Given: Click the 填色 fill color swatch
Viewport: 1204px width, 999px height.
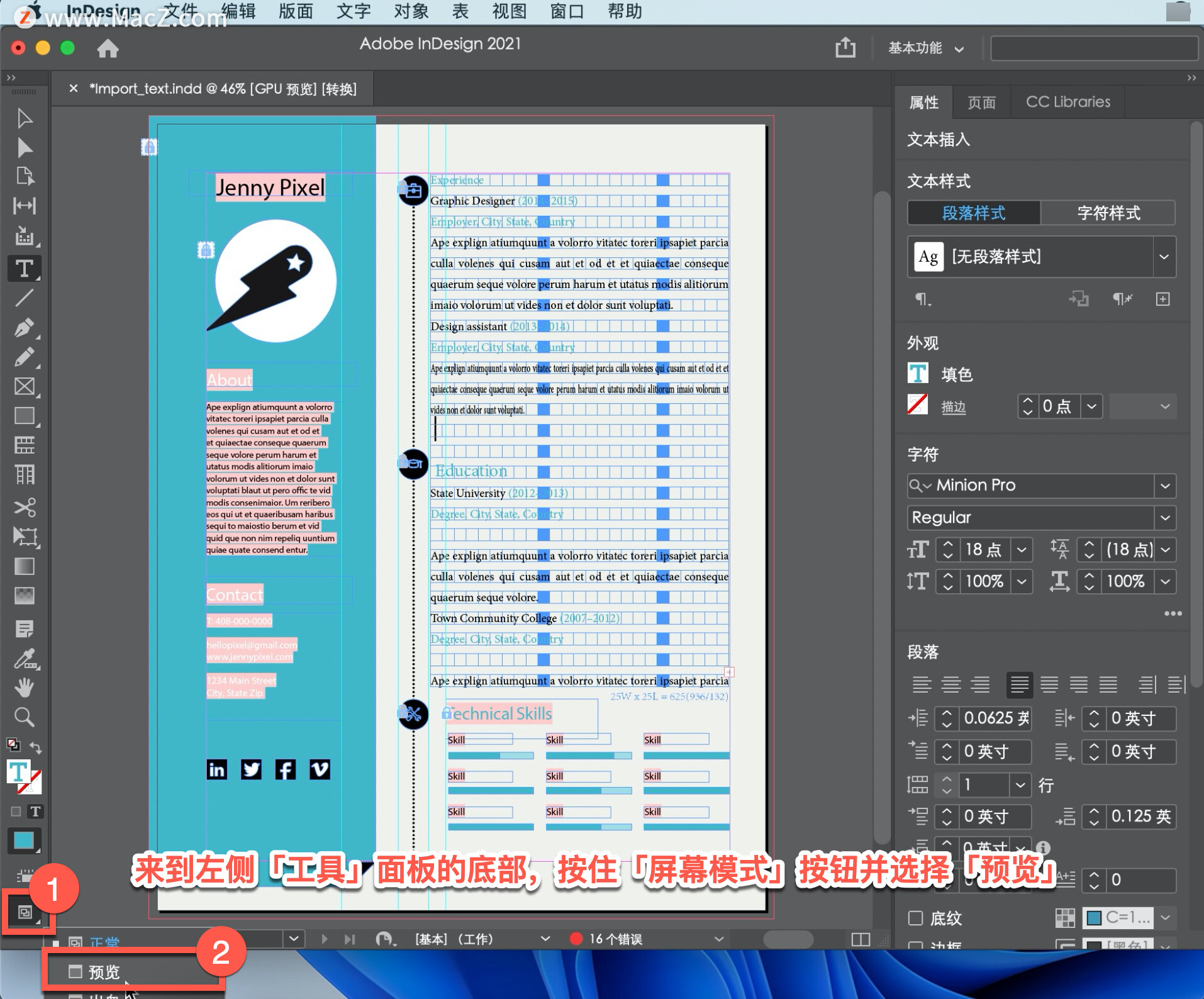Looking at the screenshot, I should [x=918, y=373].
